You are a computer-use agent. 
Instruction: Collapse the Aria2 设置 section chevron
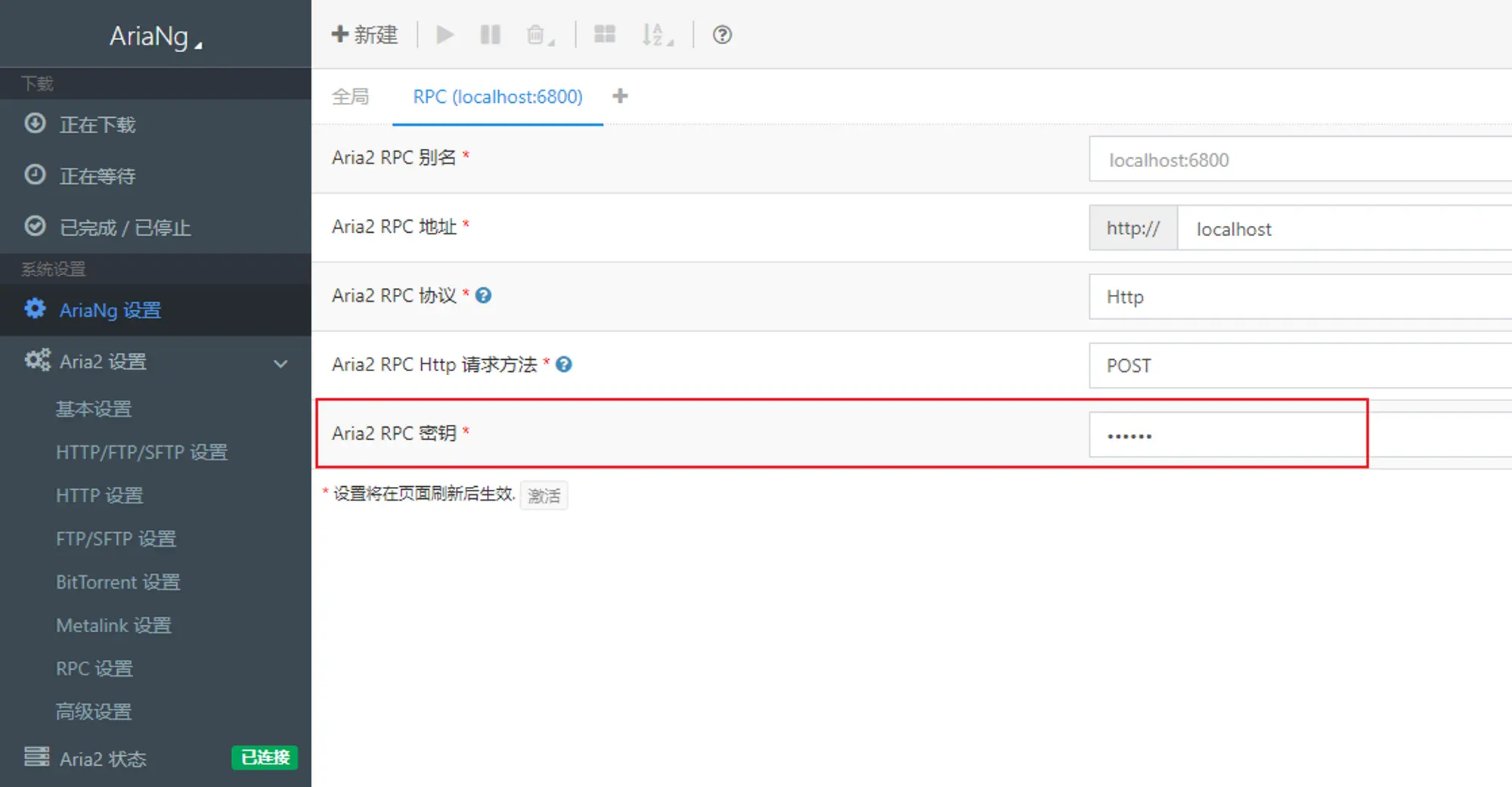[280, 364]
